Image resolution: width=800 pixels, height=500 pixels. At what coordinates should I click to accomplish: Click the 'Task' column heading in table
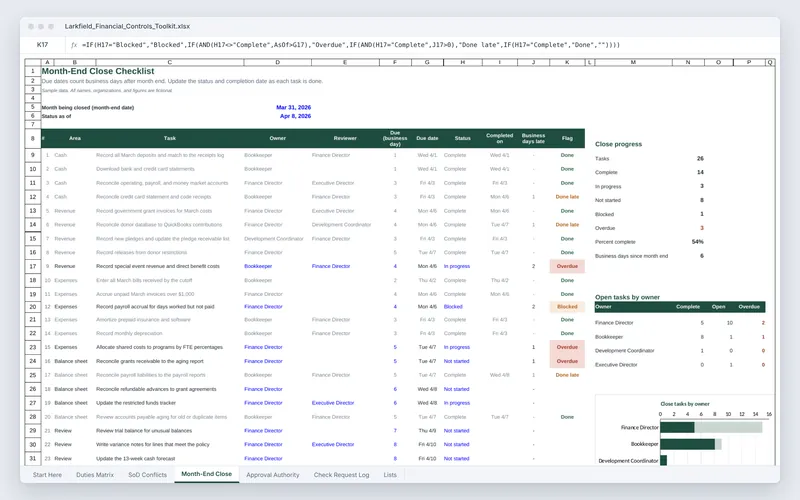[170, 138]
